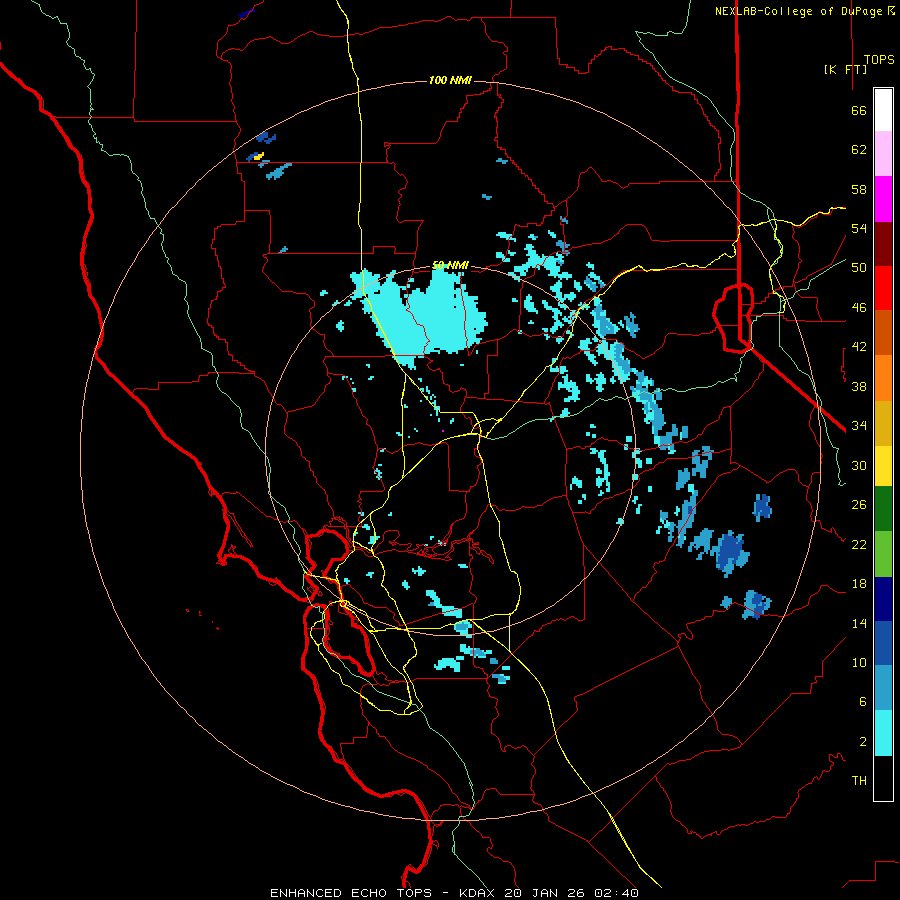Pick the yellow legend swatch
The width and height of the screenshot is (900, 900).
(x=883, y=466)
